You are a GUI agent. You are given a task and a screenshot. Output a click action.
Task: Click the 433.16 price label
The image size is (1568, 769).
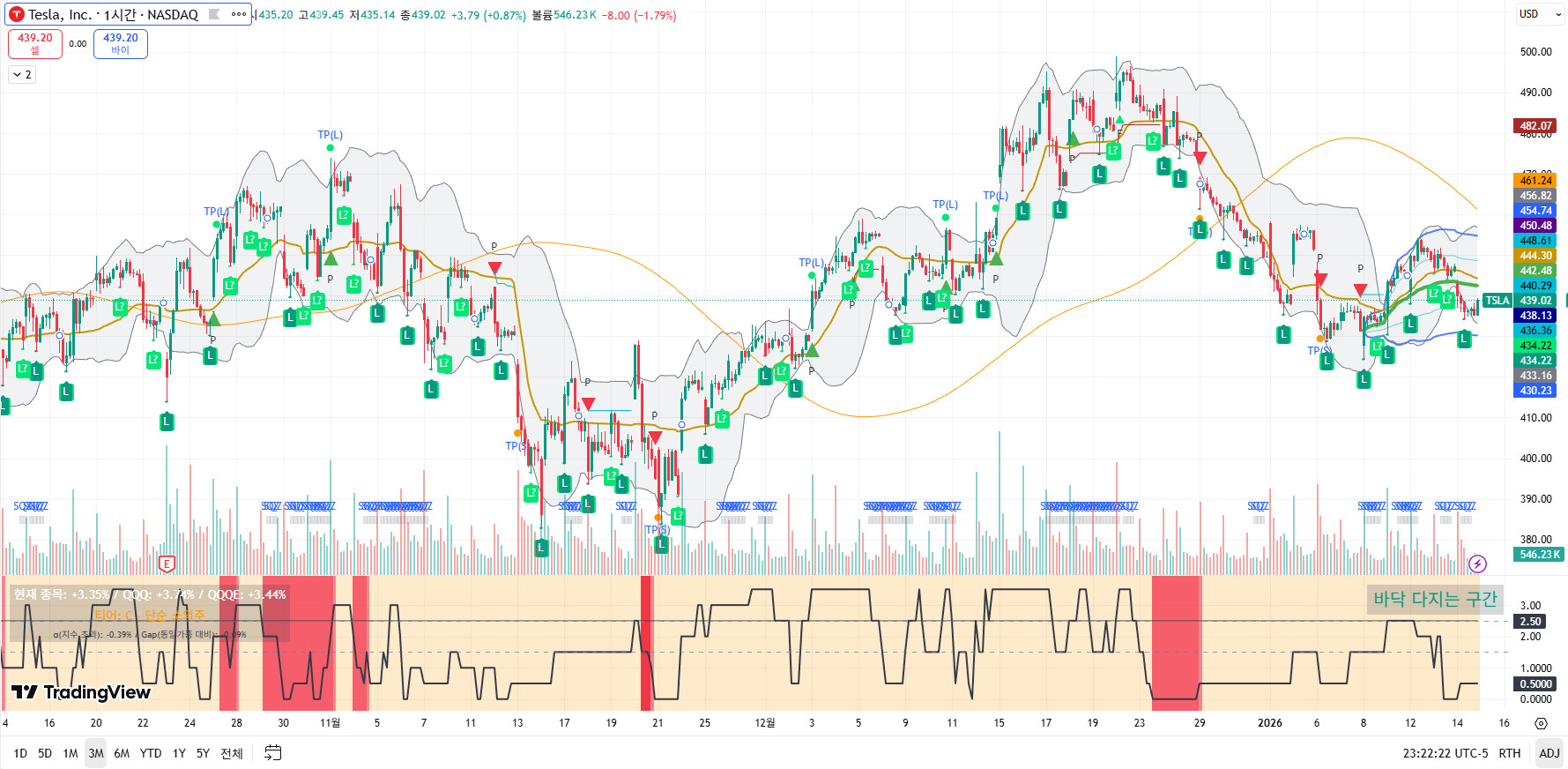point(1535,376)
